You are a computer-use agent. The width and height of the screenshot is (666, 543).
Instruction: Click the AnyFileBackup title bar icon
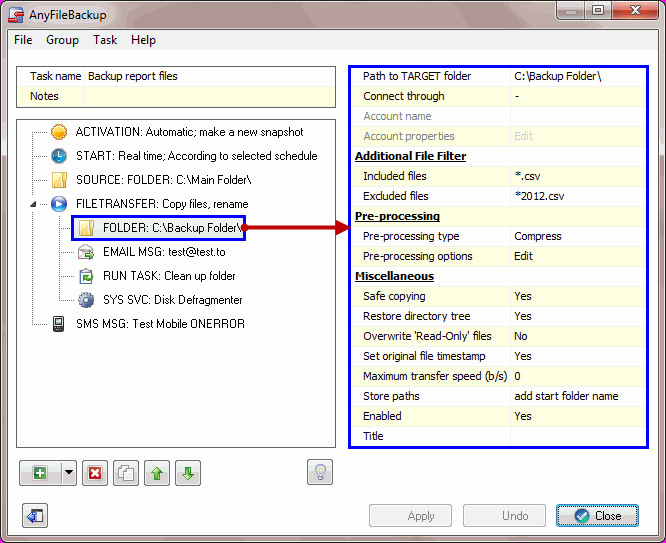coord(16,15)
